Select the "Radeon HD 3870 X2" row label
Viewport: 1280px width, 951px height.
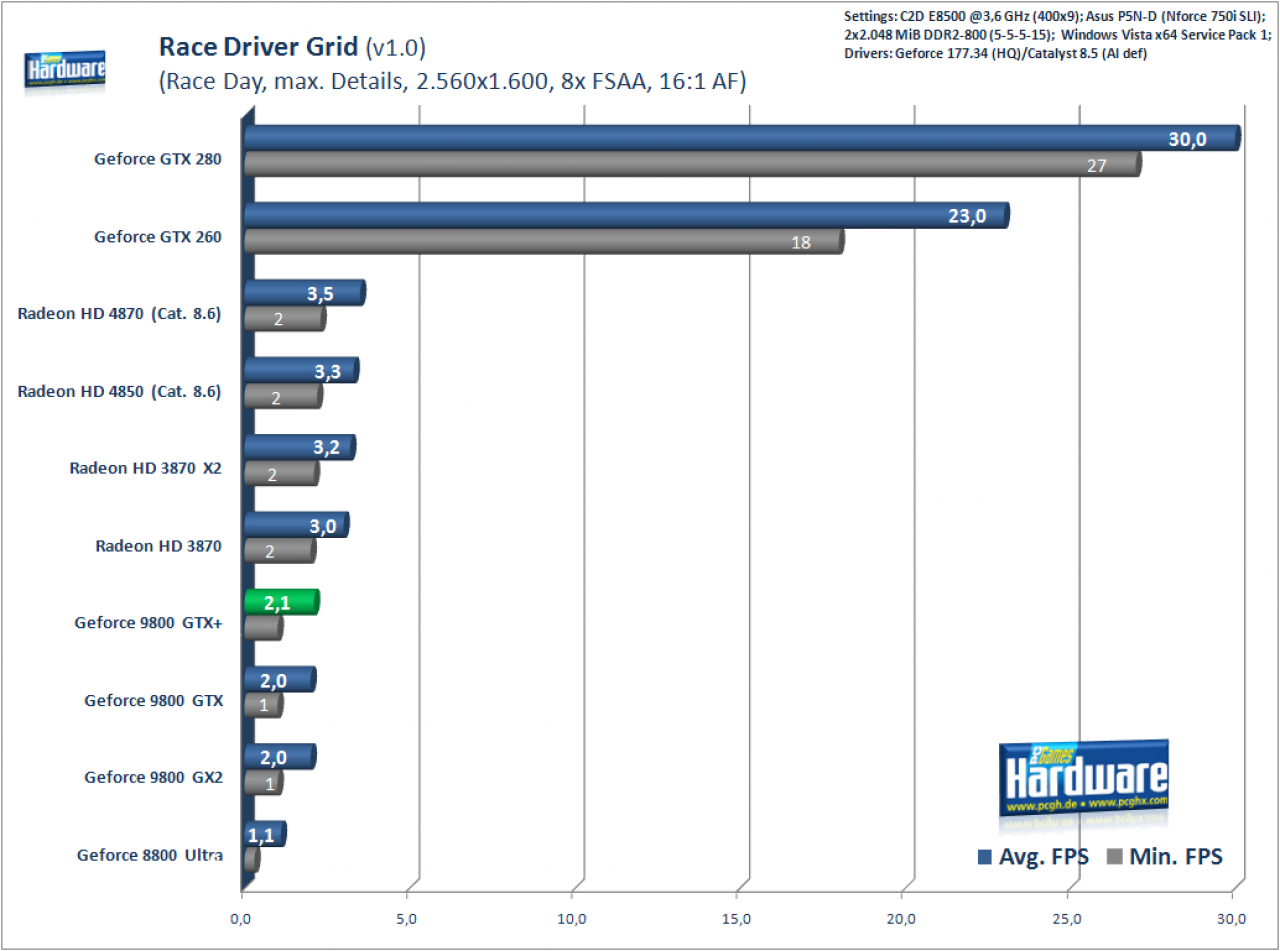145,467
